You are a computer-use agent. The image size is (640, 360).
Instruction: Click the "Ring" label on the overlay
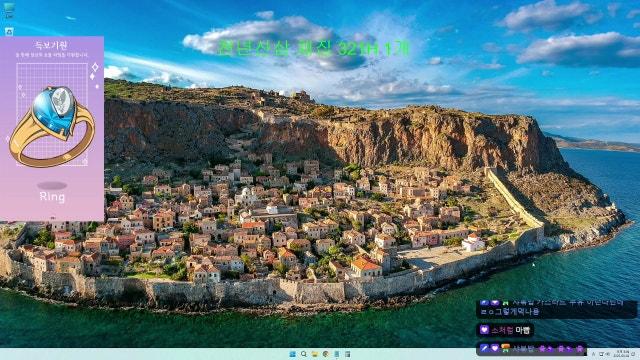(x=52, y=197)
